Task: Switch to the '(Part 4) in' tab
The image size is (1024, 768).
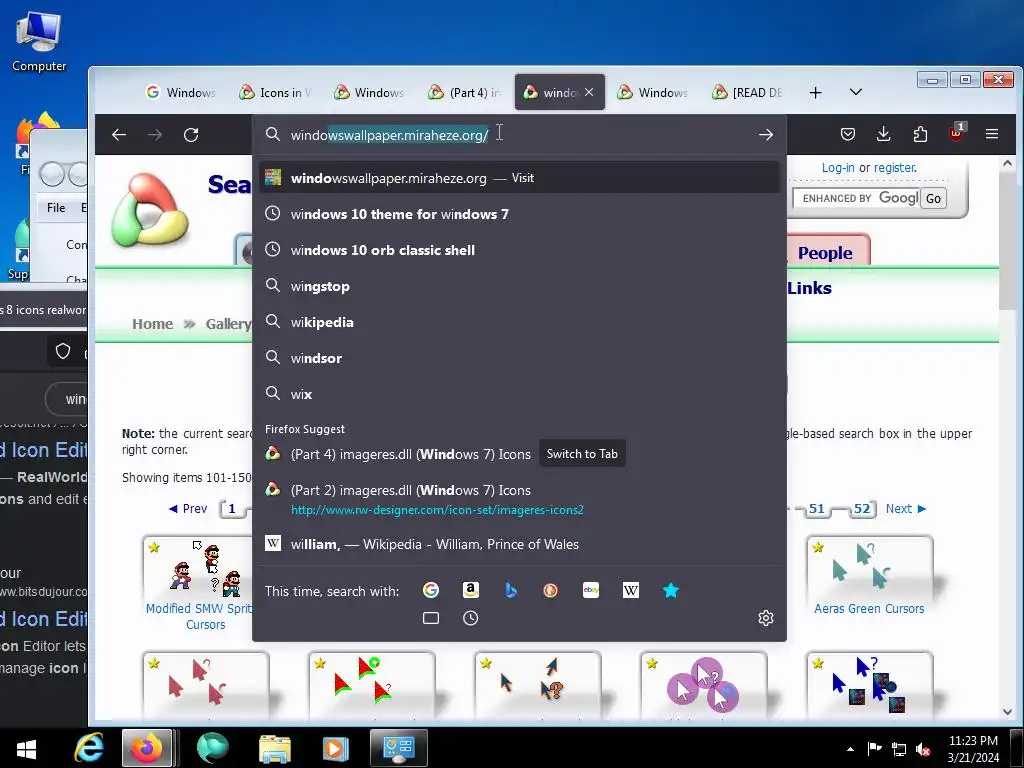Action: pyautogui.click(x=464, y=93)
